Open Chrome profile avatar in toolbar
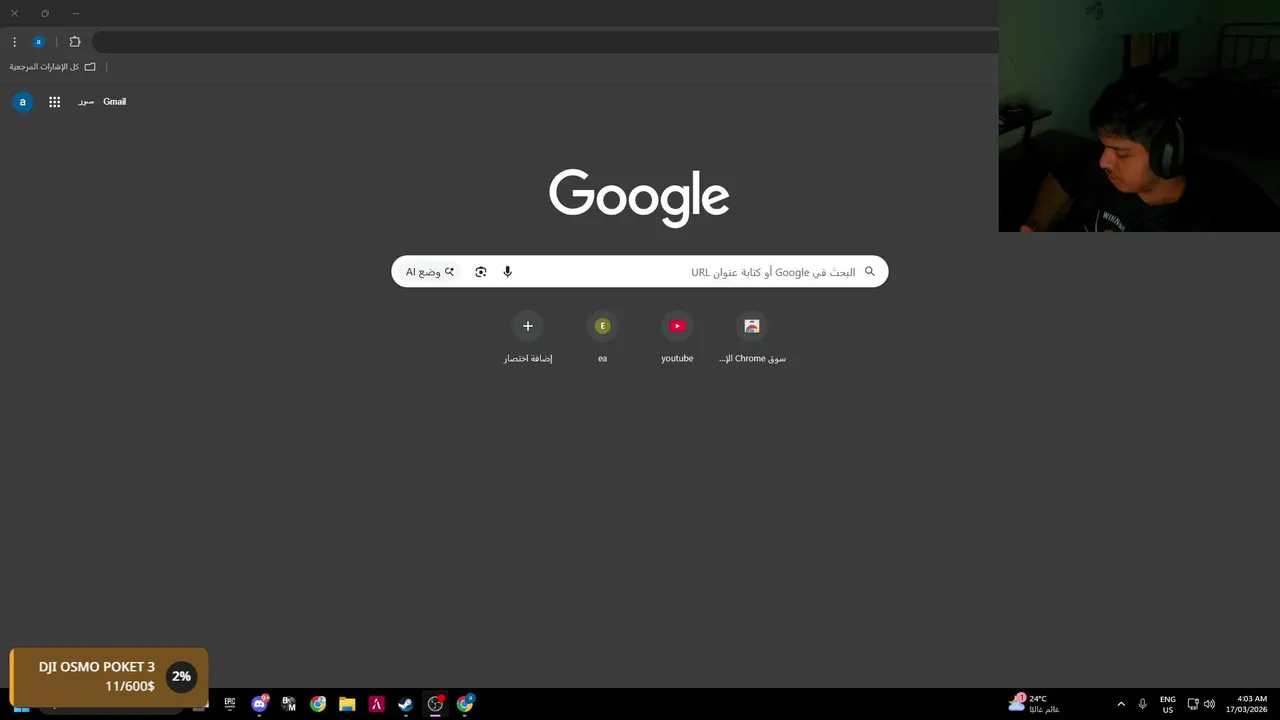Viewport: 1280px width, 720px height. 38,42
